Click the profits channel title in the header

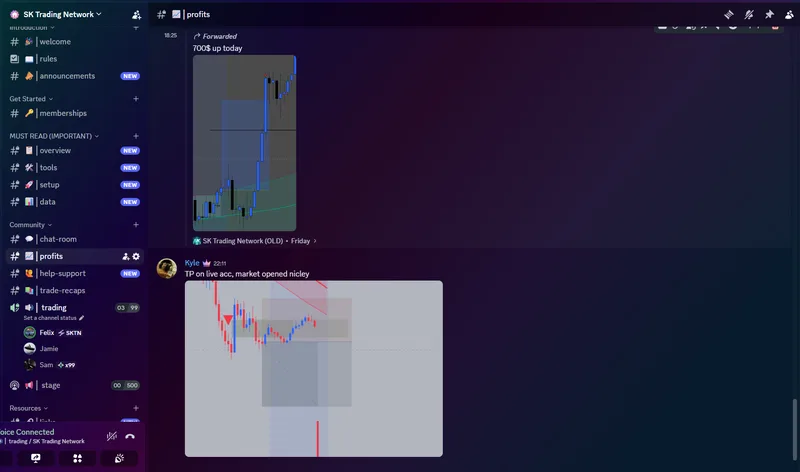pyautogui.click(x=198, y=14)
